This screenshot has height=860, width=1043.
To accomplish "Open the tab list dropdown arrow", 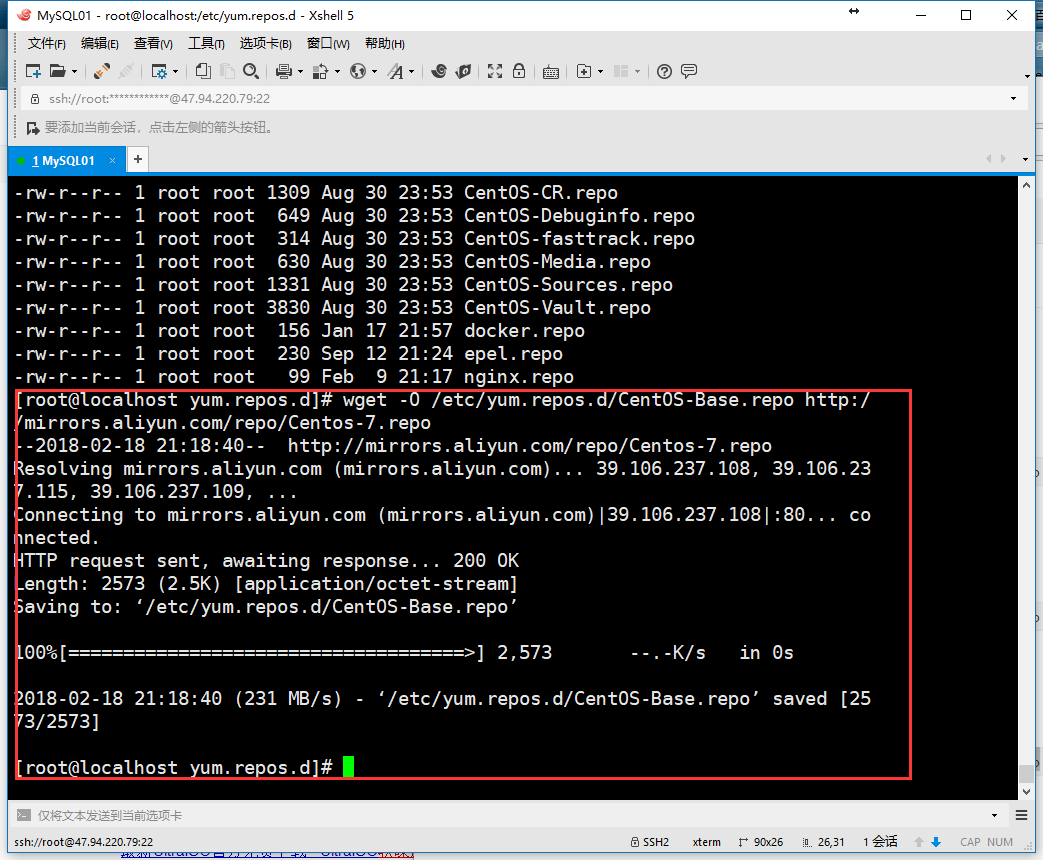I will tap(1025, 160).
